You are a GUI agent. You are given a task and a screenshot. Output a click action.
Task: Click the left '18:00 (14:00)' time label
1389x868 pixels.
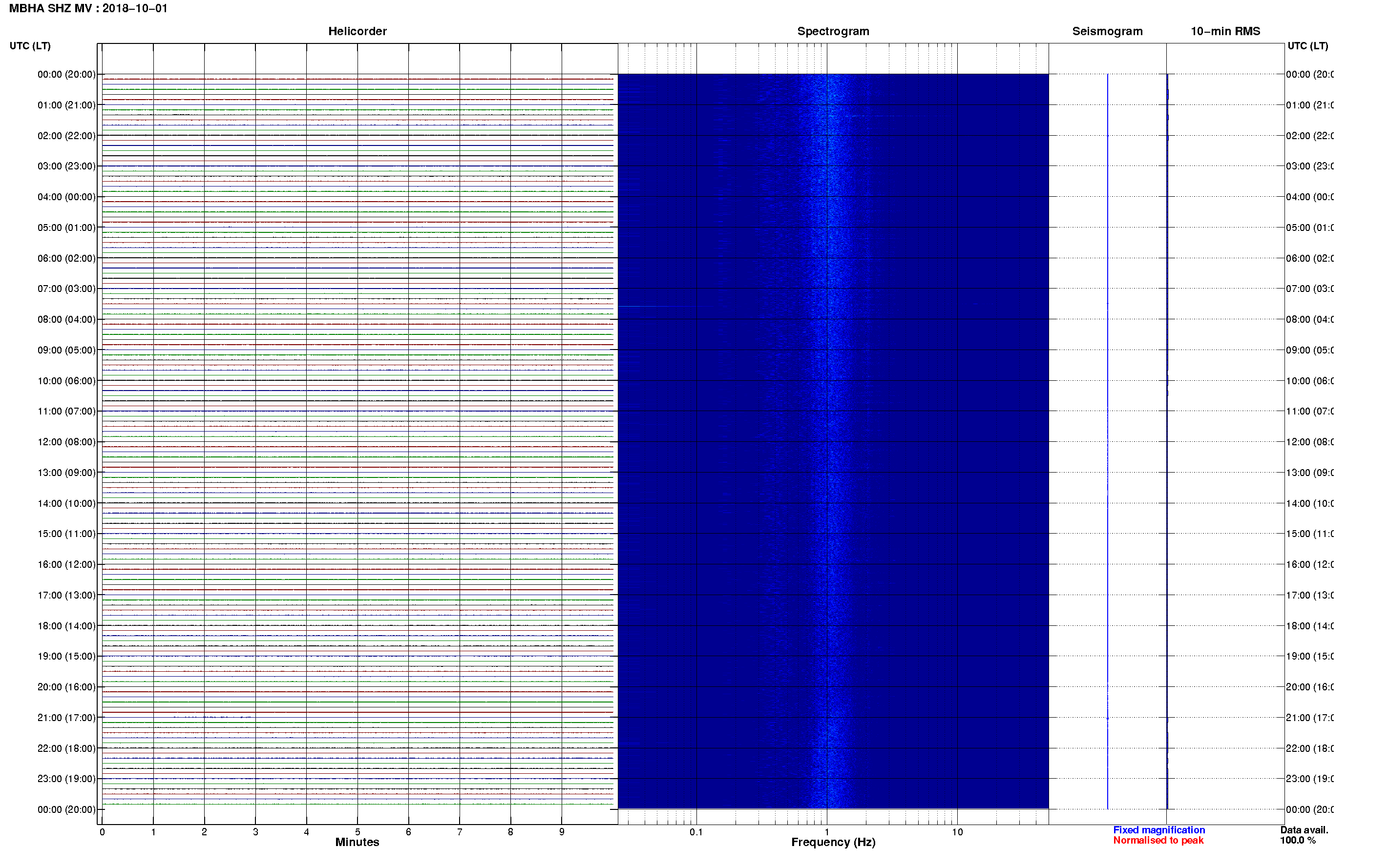pos(66,626)
